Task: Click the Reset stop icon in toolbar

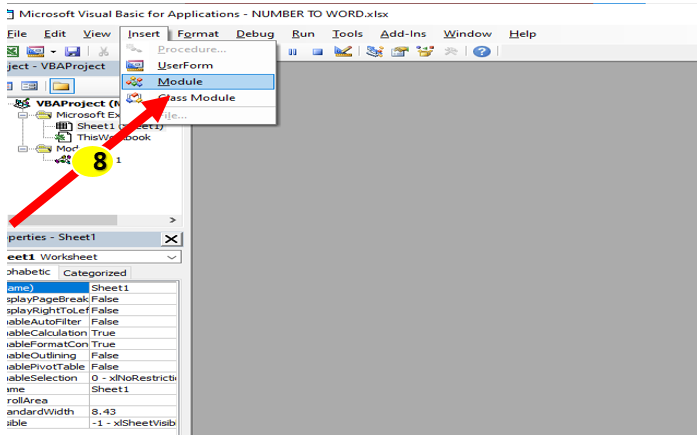Action: coord(317,52)
